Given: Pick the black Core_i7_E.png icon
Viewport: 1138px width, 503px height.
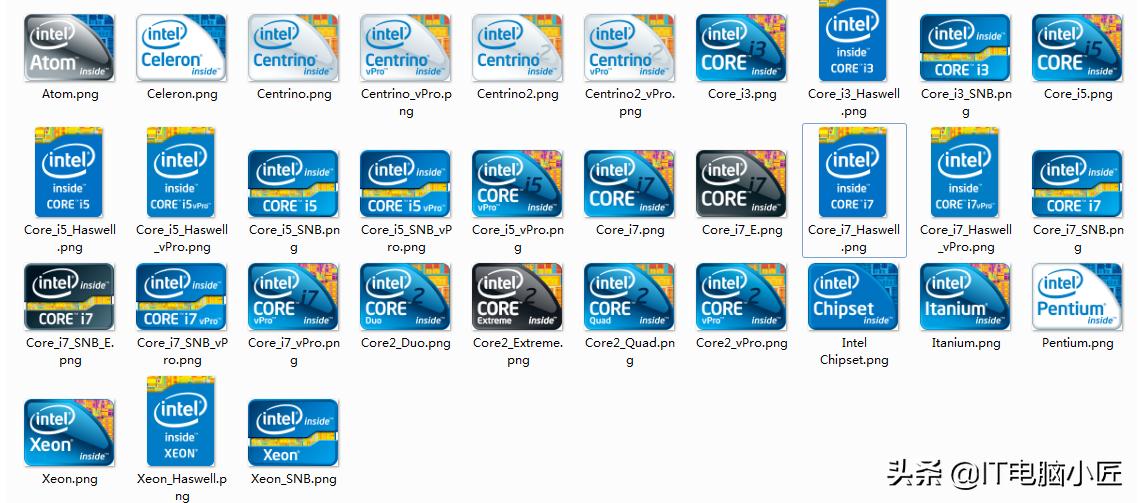Looking at the screenshot, I should 741,184.
